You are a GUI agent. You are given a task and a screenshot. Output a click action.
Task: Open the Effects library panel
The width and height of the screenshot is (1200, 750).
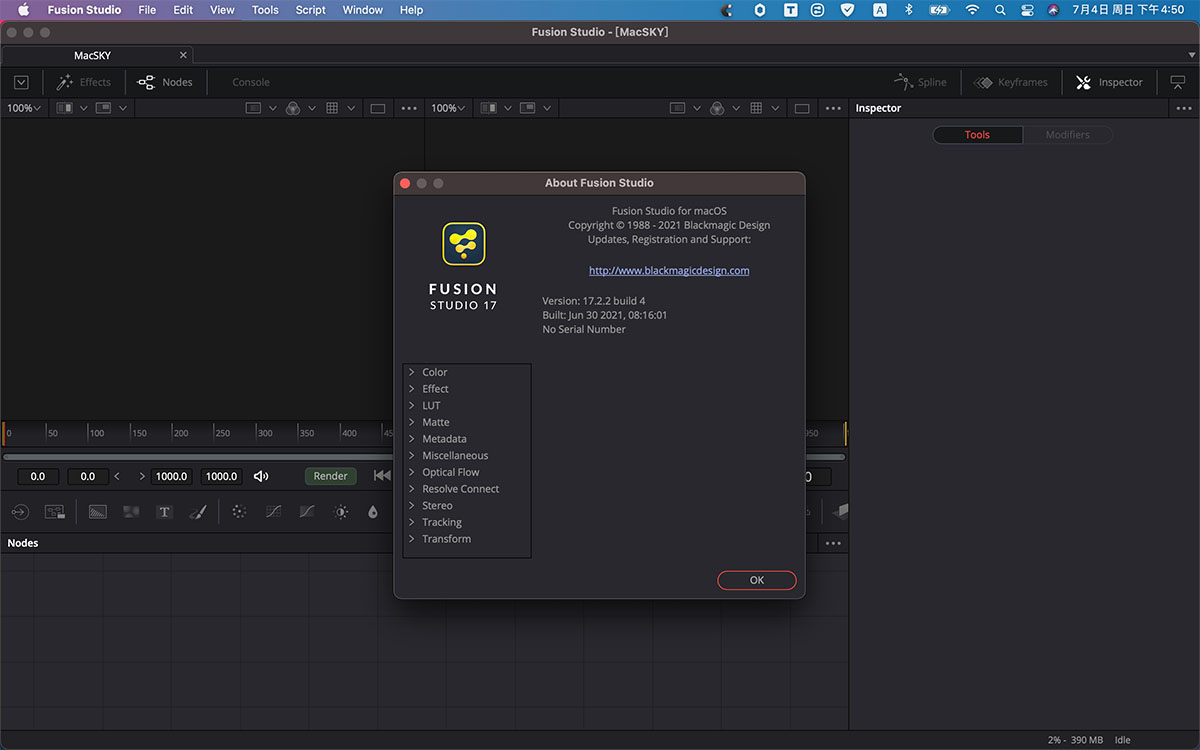84,82
